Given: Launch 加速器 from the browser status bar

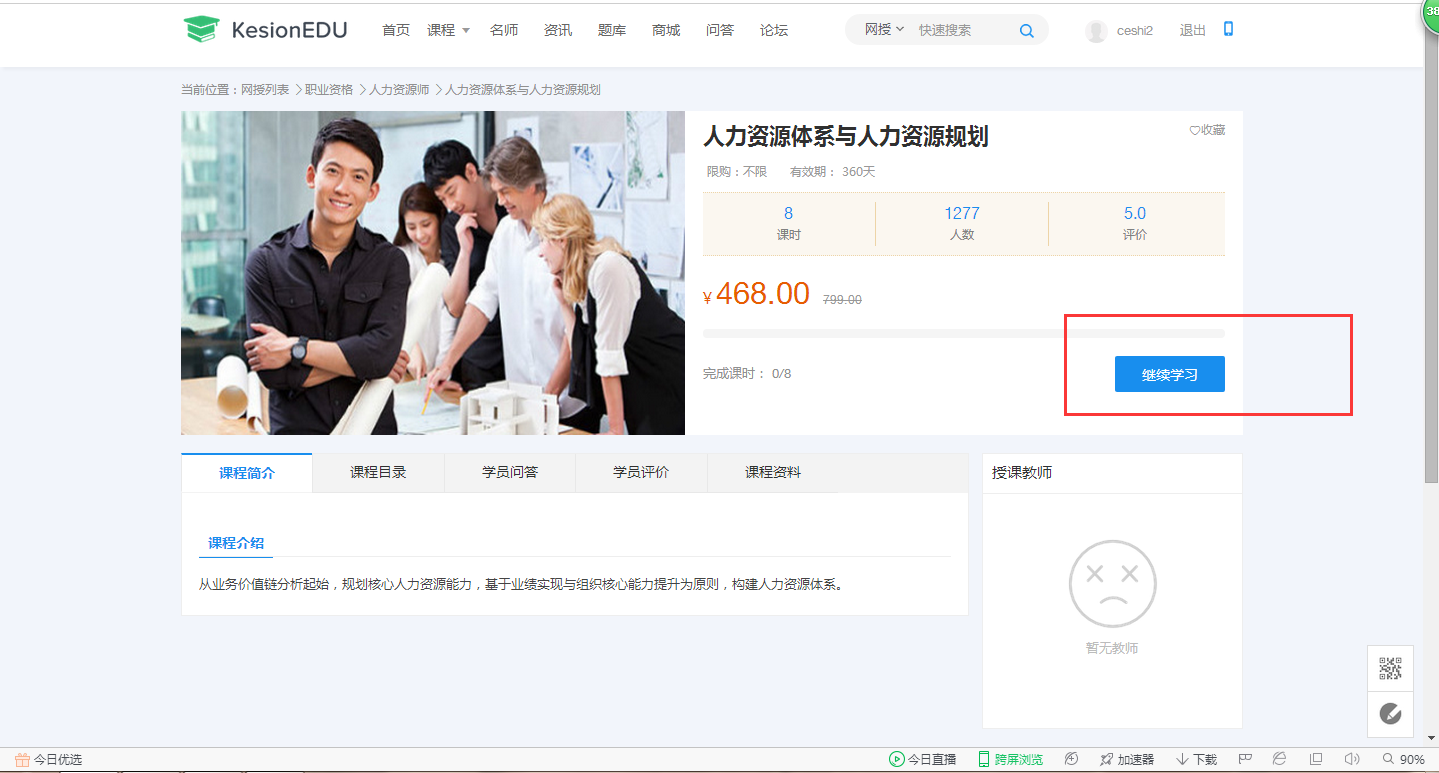Looking at the screenshot, I should (x=1126, y=759).
